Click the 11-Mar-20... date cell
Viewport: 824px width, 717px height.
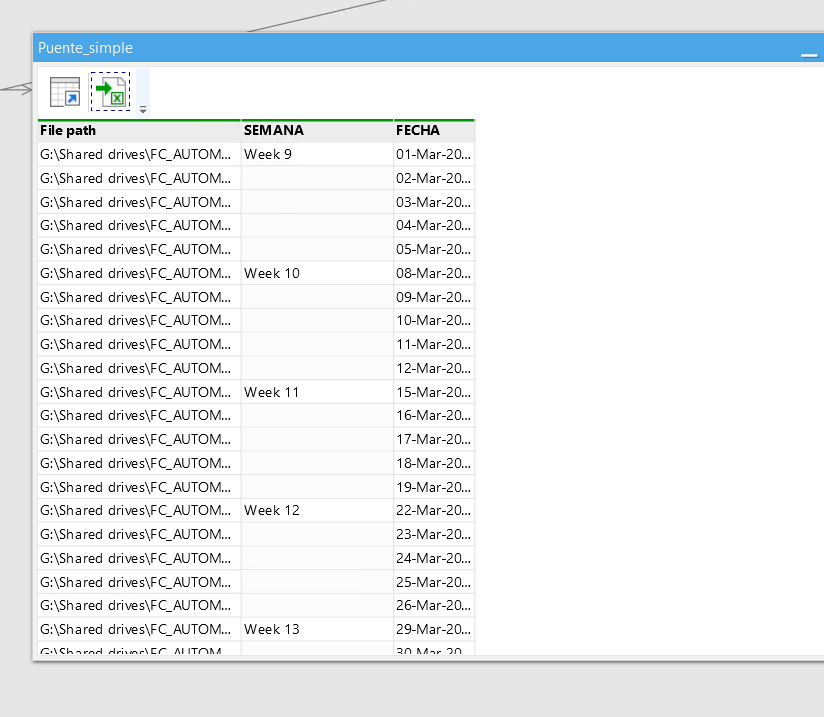coord(434,344)
